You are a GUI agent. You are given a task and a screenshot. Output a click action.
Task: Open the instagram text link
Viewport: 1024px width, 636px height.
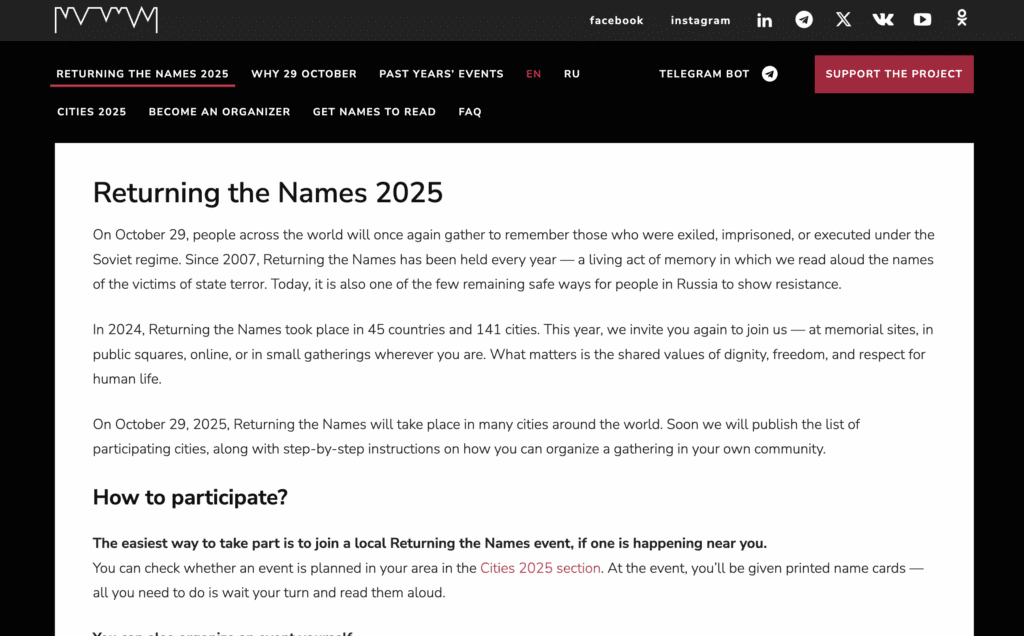pos(700,21)
